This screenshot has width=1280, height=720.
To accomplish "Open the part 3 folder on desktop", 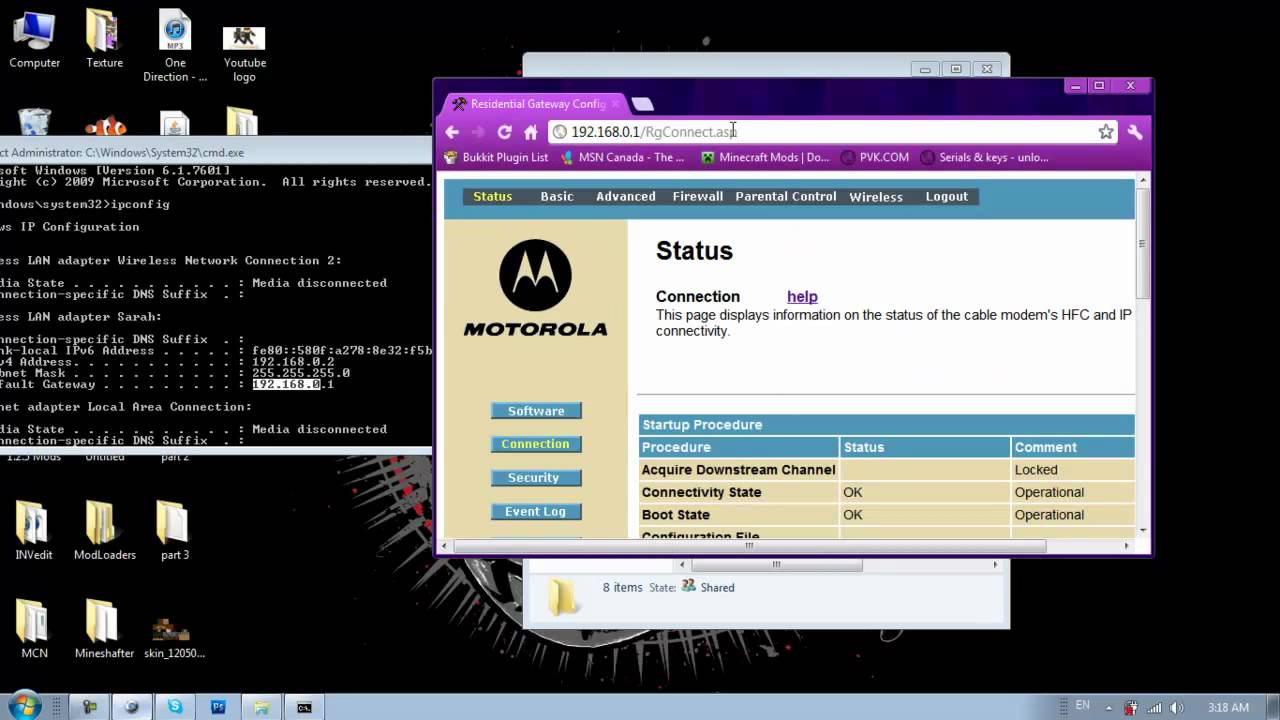I will pos(174,530).
